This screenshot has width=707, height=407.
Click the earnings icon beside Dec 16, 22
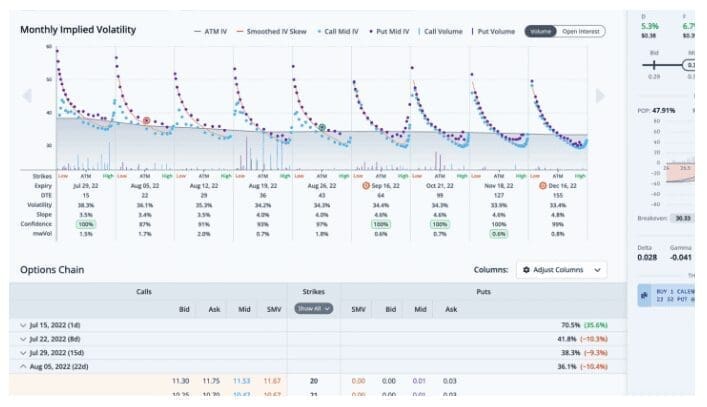click(x=543, y=186)
